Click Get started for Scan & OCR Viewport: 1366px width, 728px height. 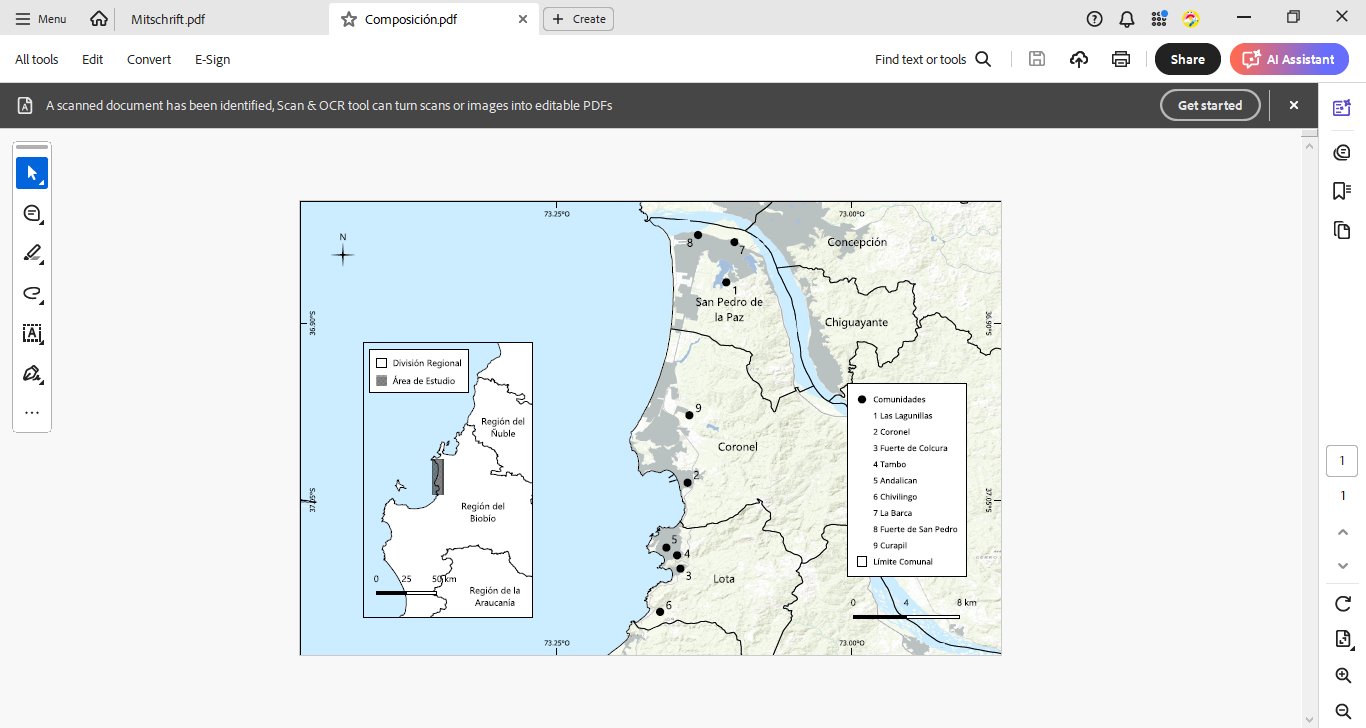1210,105
